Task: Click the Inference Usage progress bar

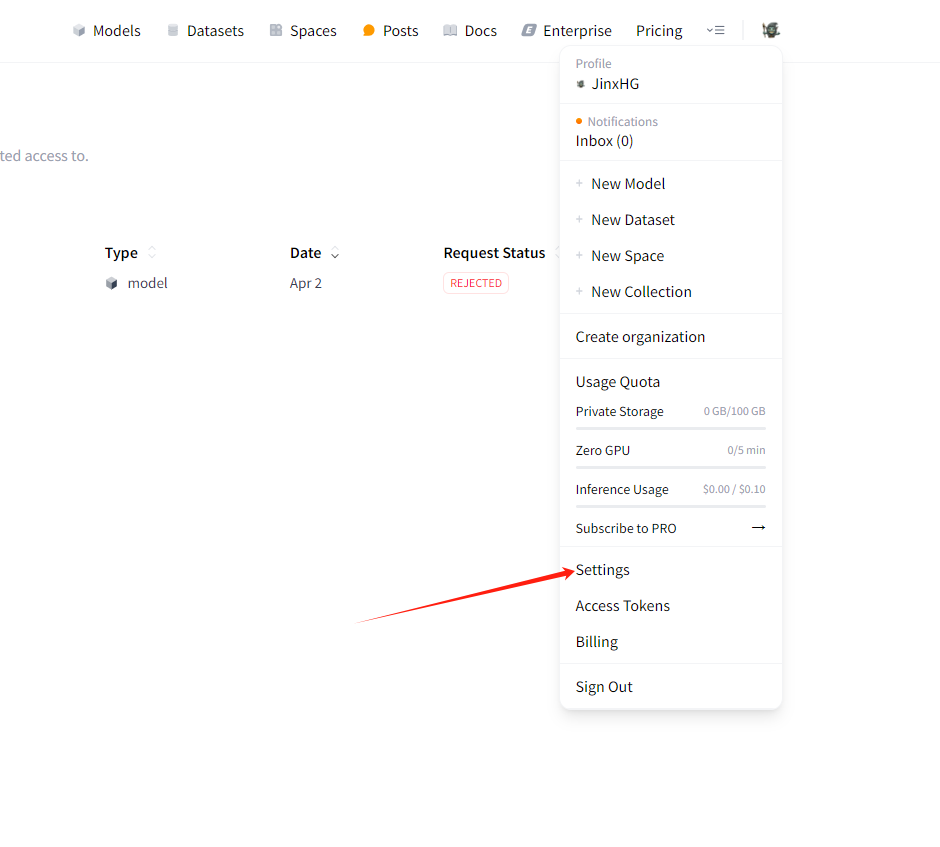Action: [x=670, y=506]
